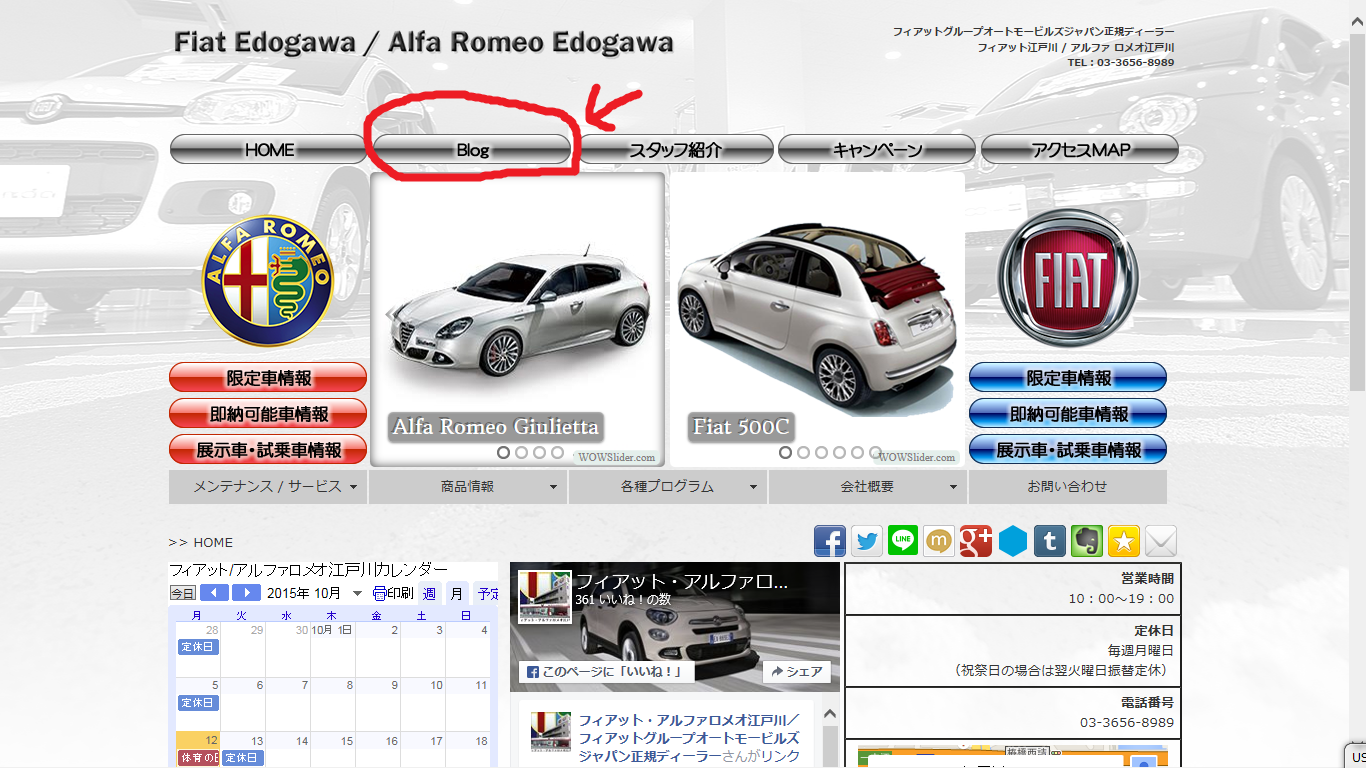Open the Facebook post author link

click(x=689, y=738)
